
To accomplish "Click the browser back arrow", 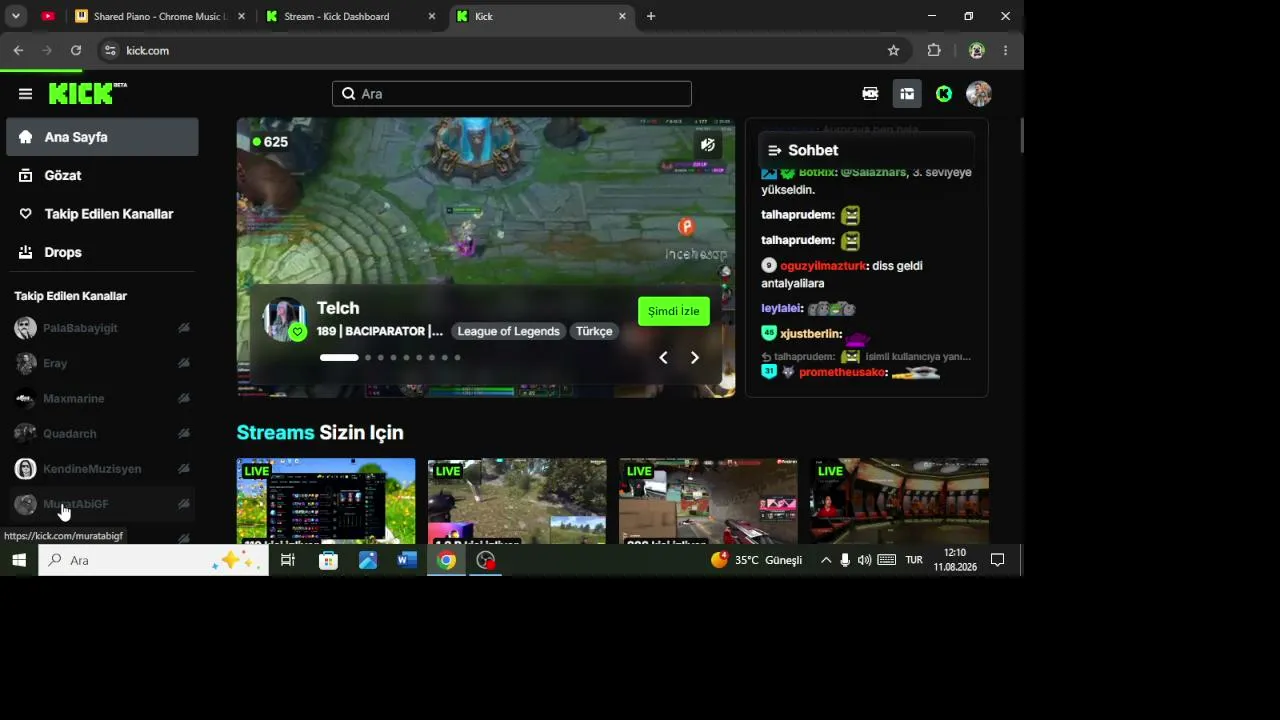I will tap(18, 50).
